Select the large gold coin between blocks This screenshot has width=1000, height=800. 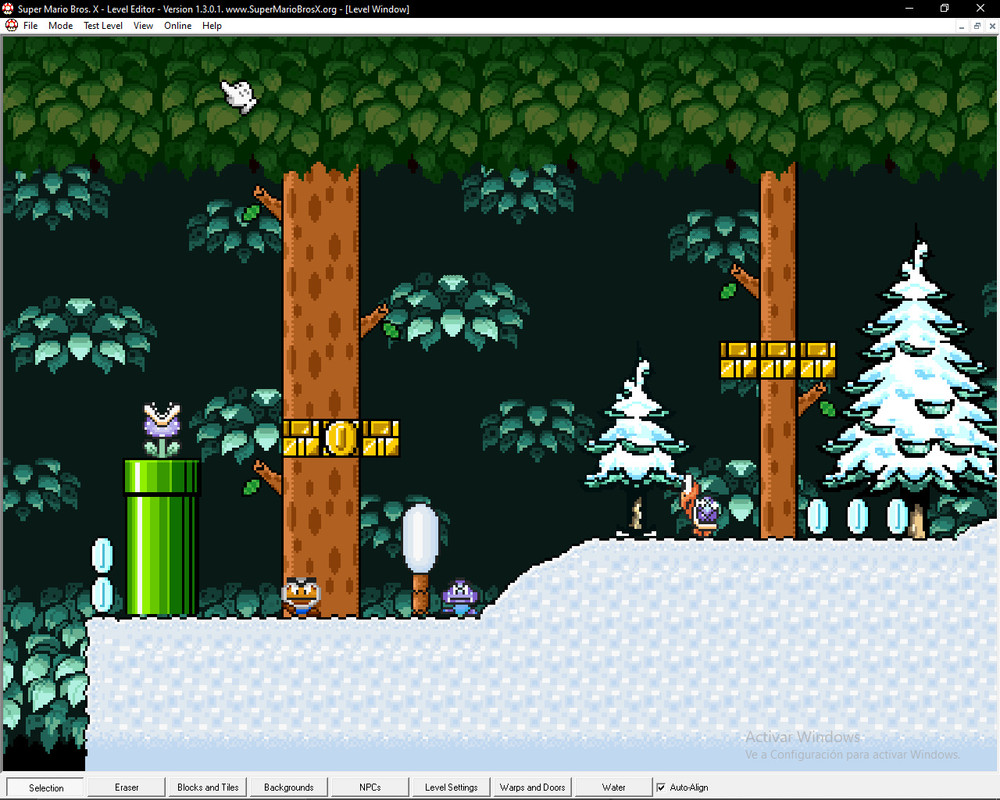click(341, 438)
